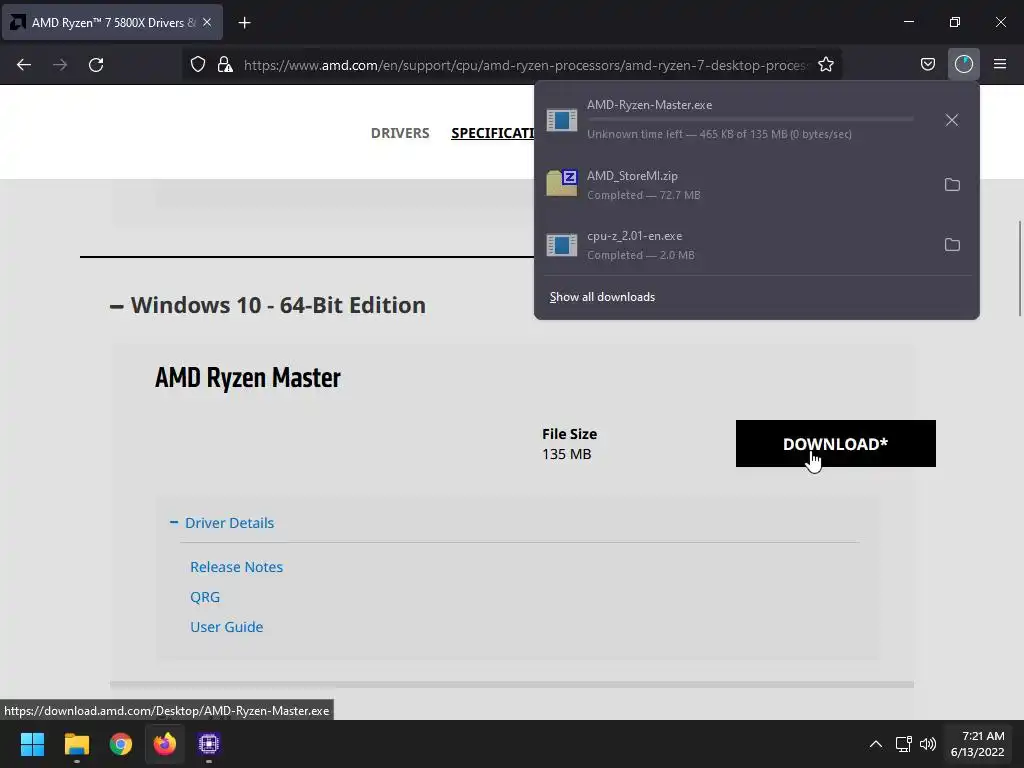Screen dimensions: 1024x768
Task: Reload the current AMD page
Action: point(96,65)
